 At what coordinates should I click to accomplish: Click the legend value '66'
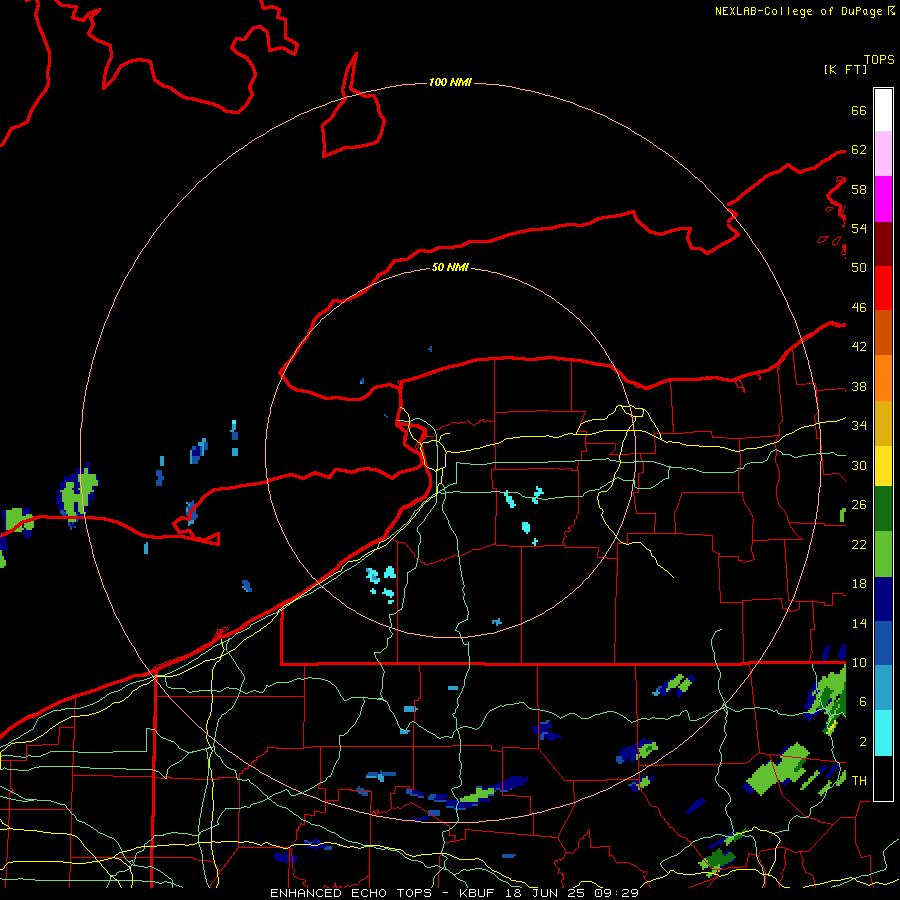tap(859, 110)
